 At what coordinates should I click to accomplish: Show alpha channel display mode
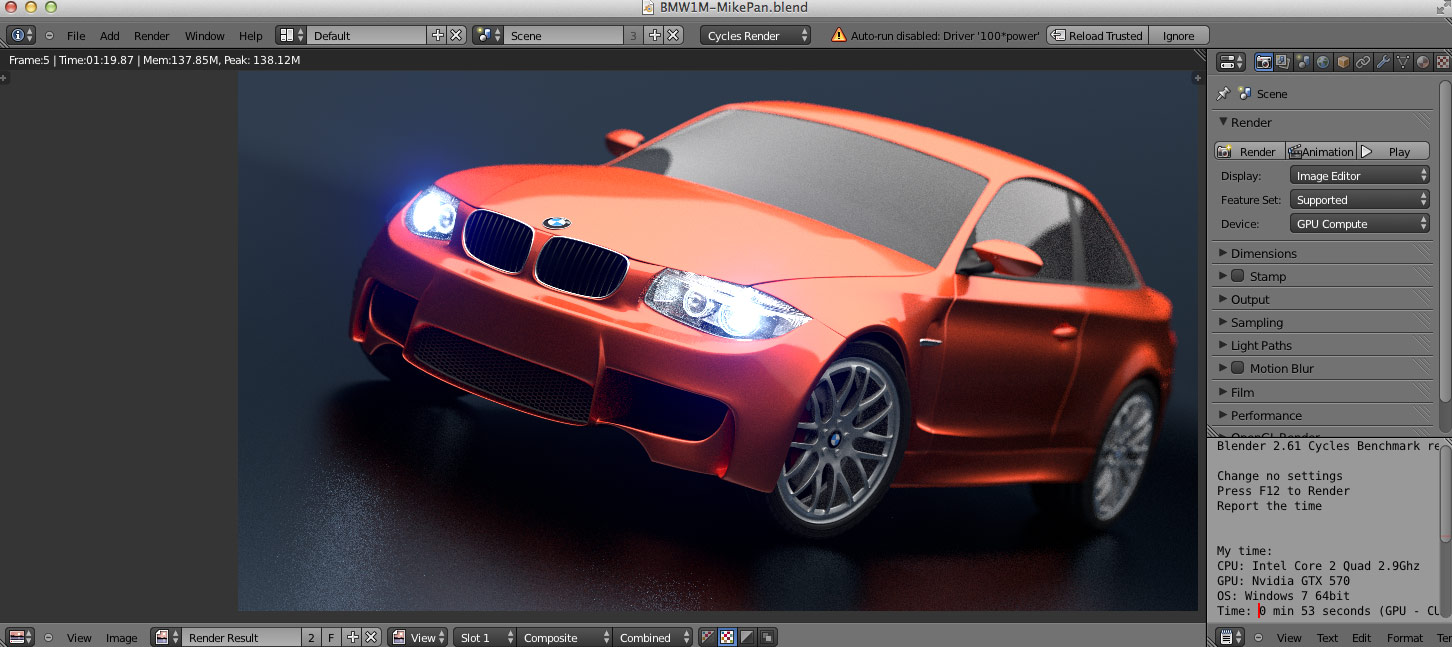click(746, 637)
